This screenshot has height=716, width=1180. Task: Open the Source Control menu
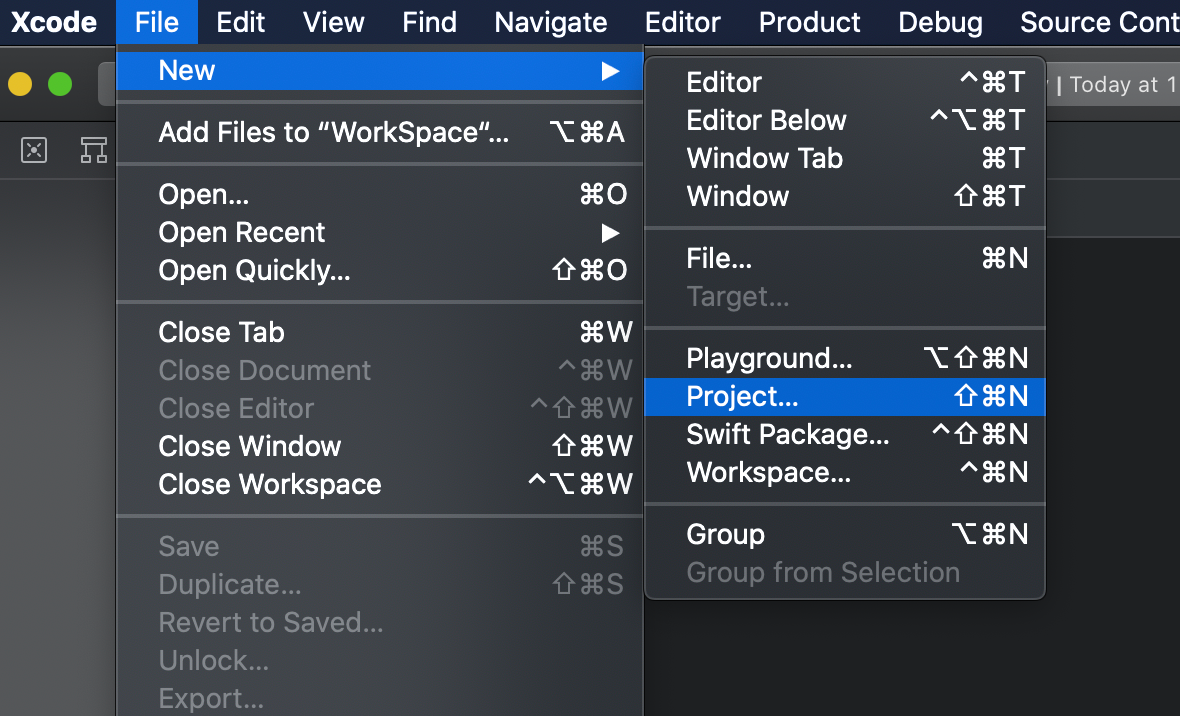(1099, 22)
